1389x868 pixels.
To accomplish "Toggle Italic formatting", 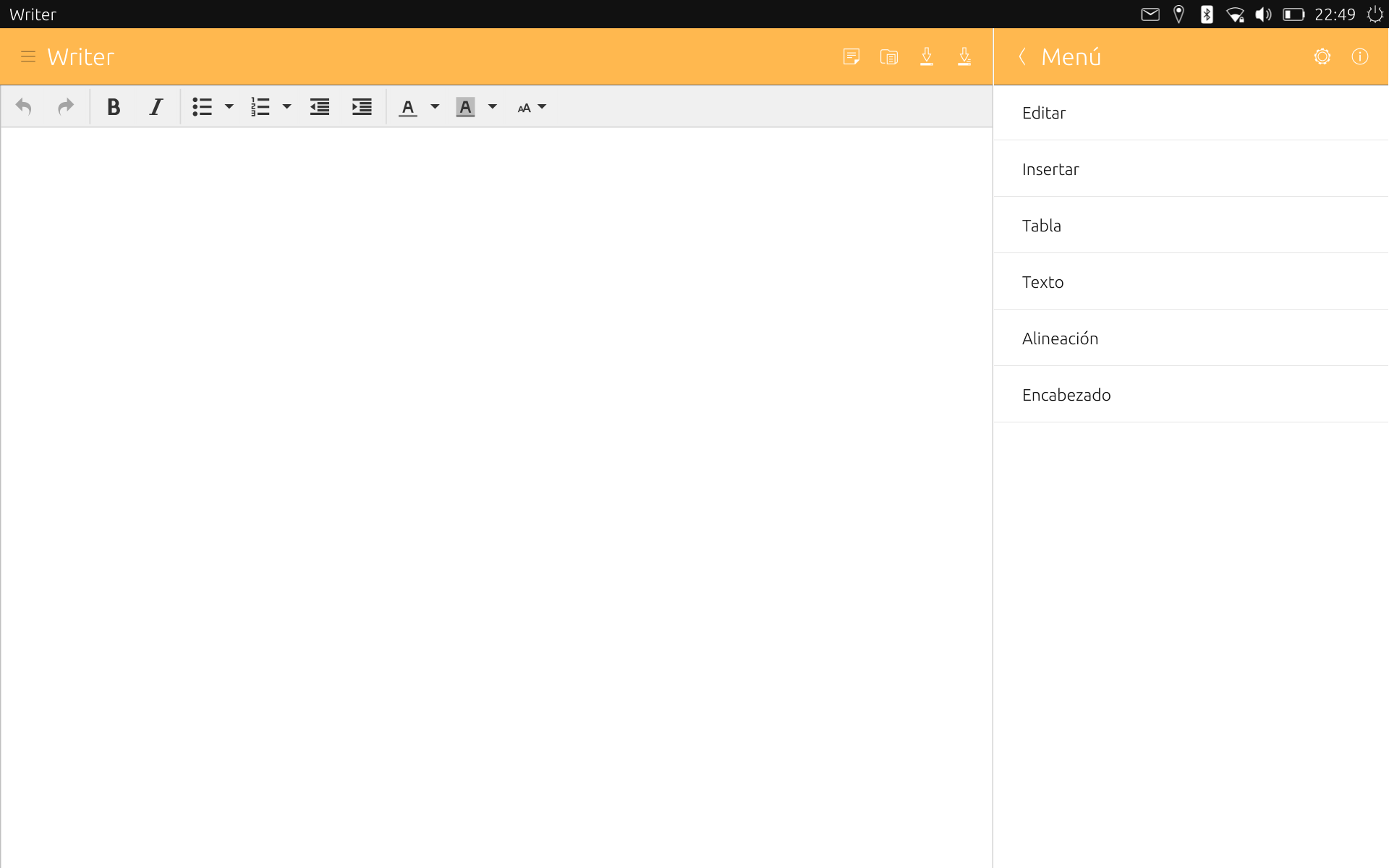I will tap(156, 107).
